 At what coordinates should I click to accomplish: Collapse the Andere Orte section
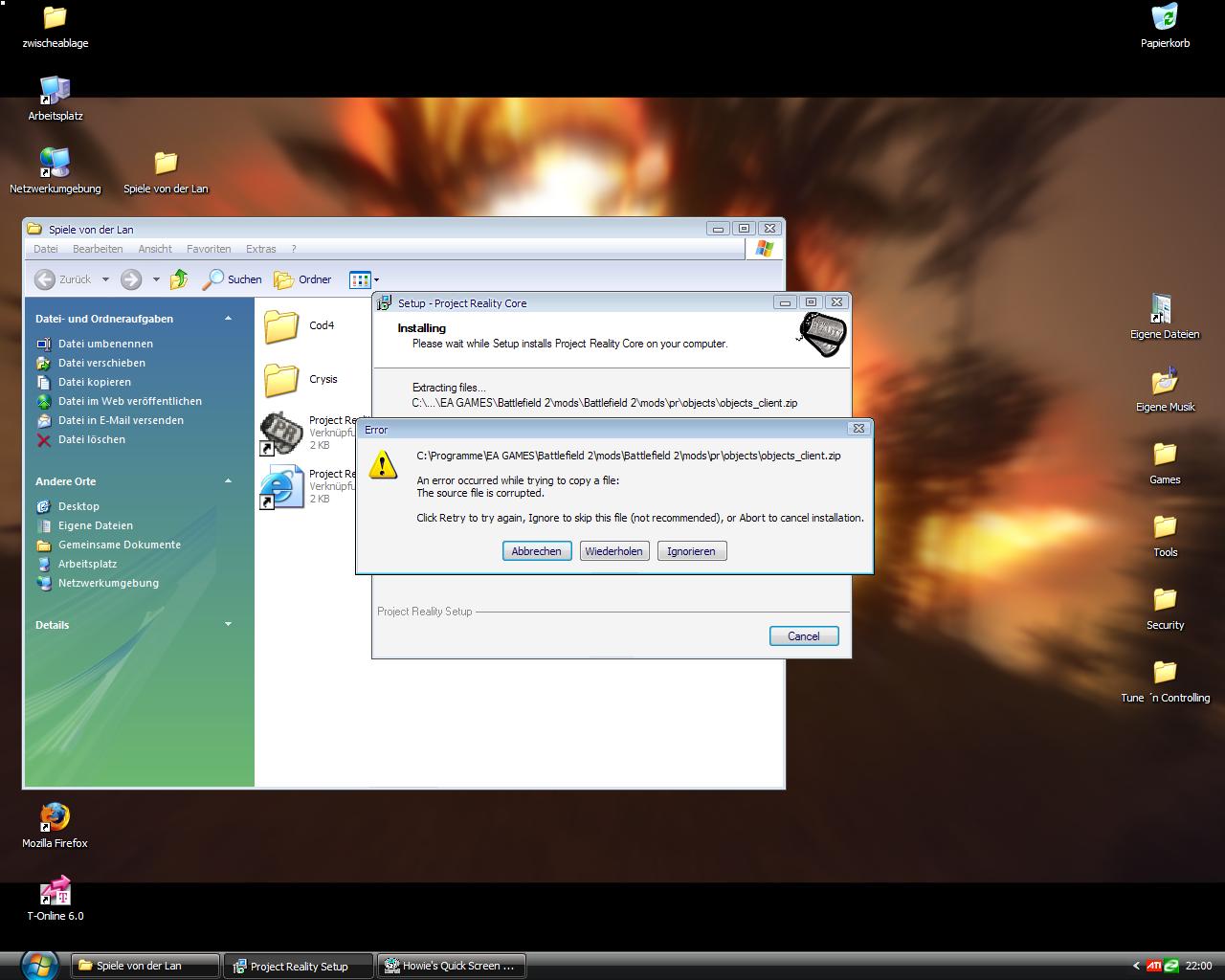pyautogui.click(x=228, y=481)
